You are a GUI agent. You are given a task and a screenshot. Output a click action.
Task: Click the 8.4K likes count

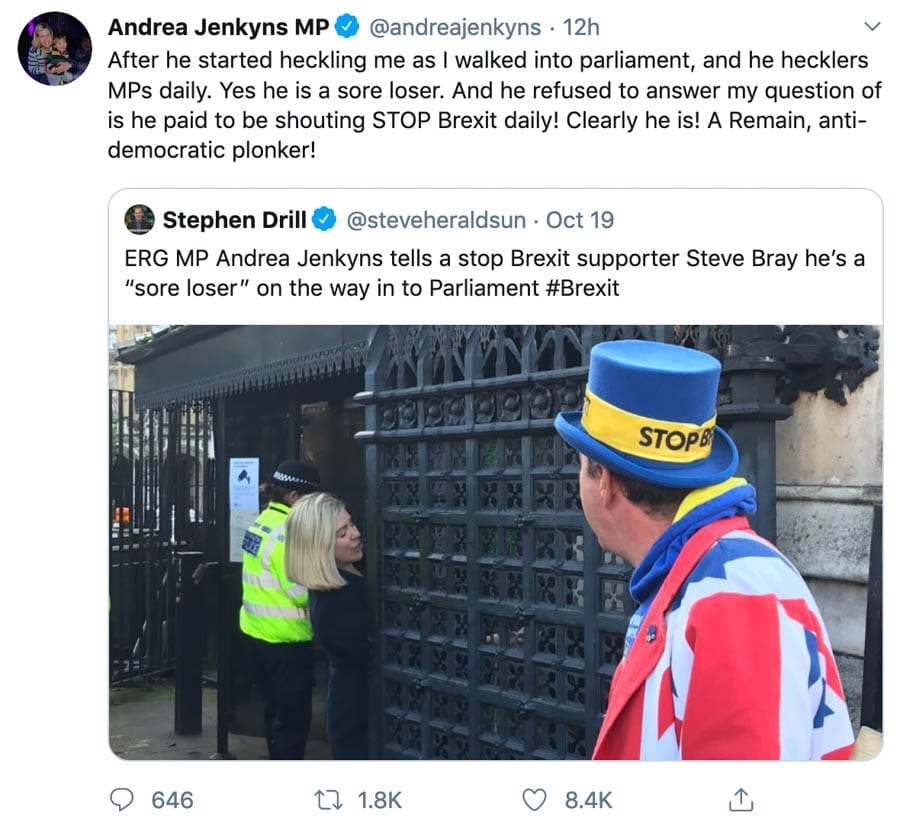tap(588, 800)
